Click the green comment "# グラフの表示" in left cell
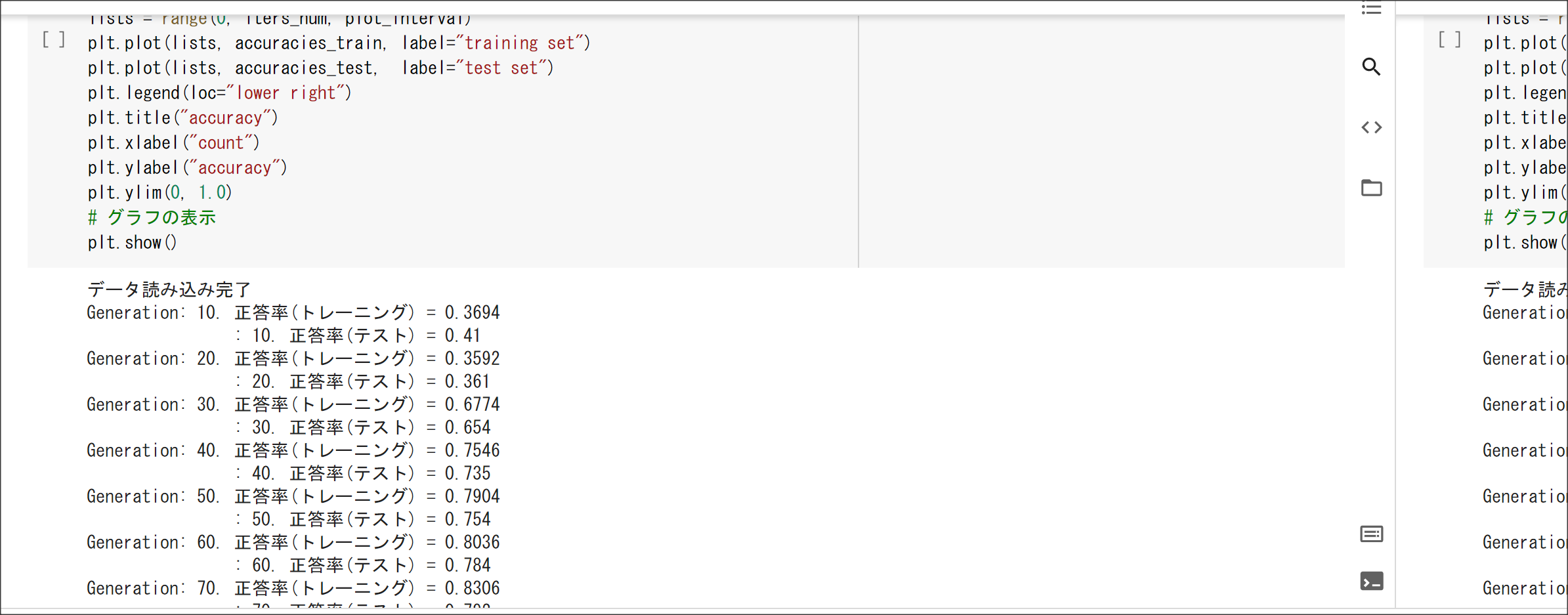This screenshot has width=1568, height=615. coord(152,218)
